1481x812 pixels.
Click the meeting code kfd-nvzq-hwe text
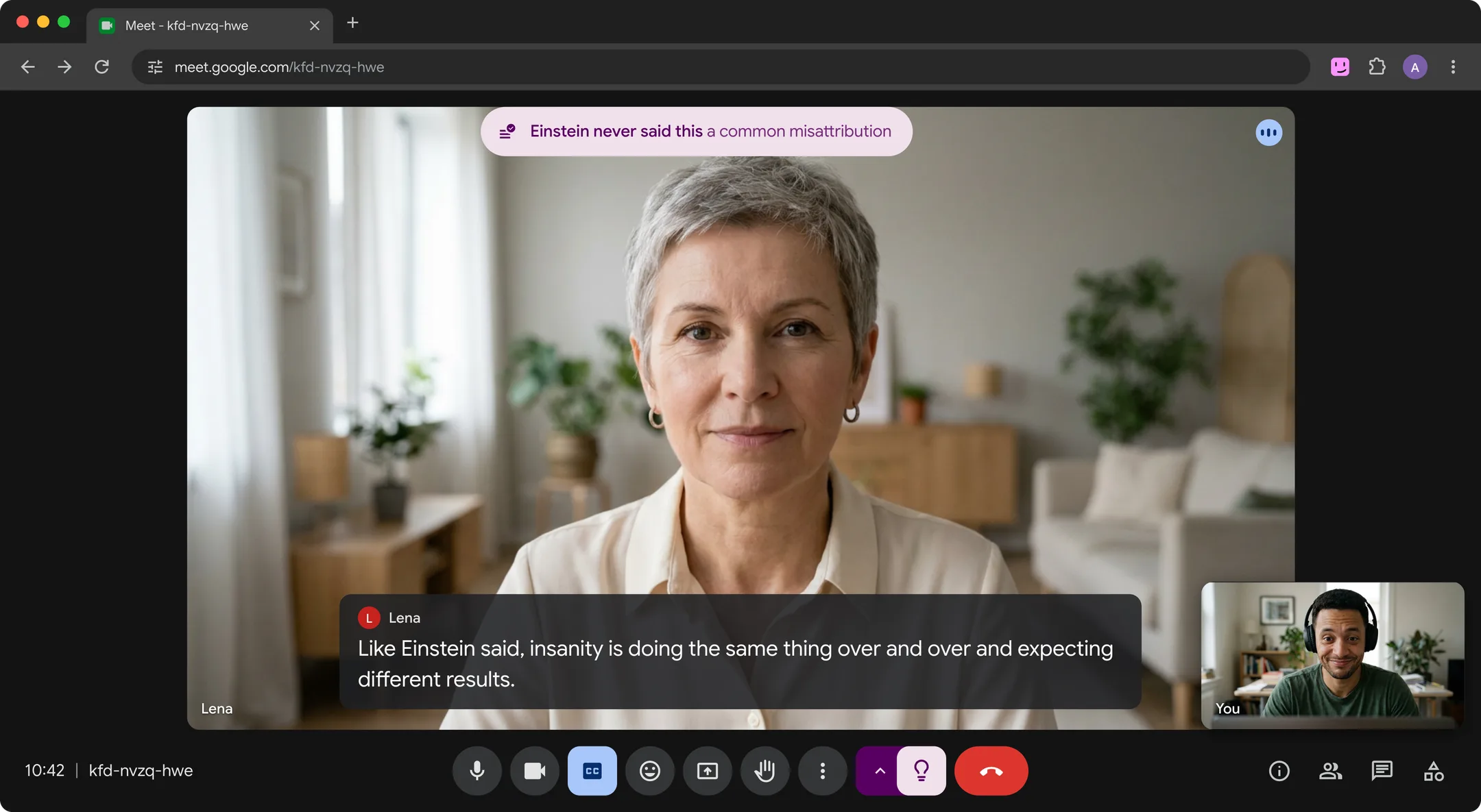pos(141,771)
